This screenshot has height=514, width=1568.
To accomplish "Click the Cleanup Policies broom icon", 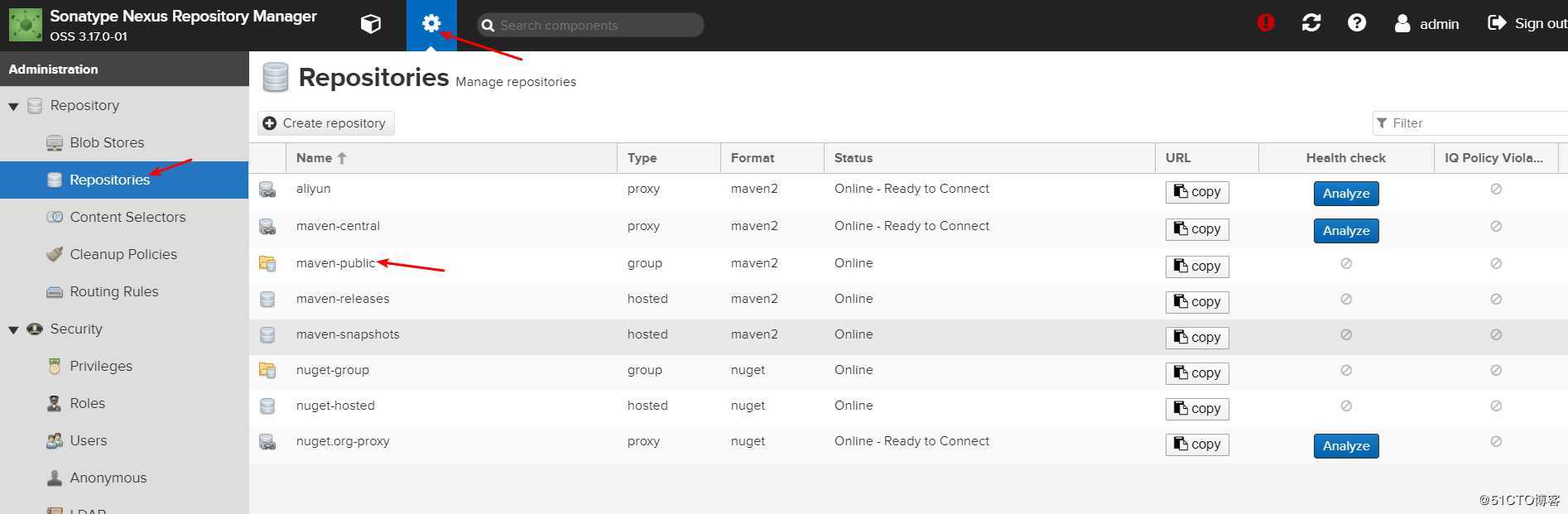I will (x=55, y=254).
